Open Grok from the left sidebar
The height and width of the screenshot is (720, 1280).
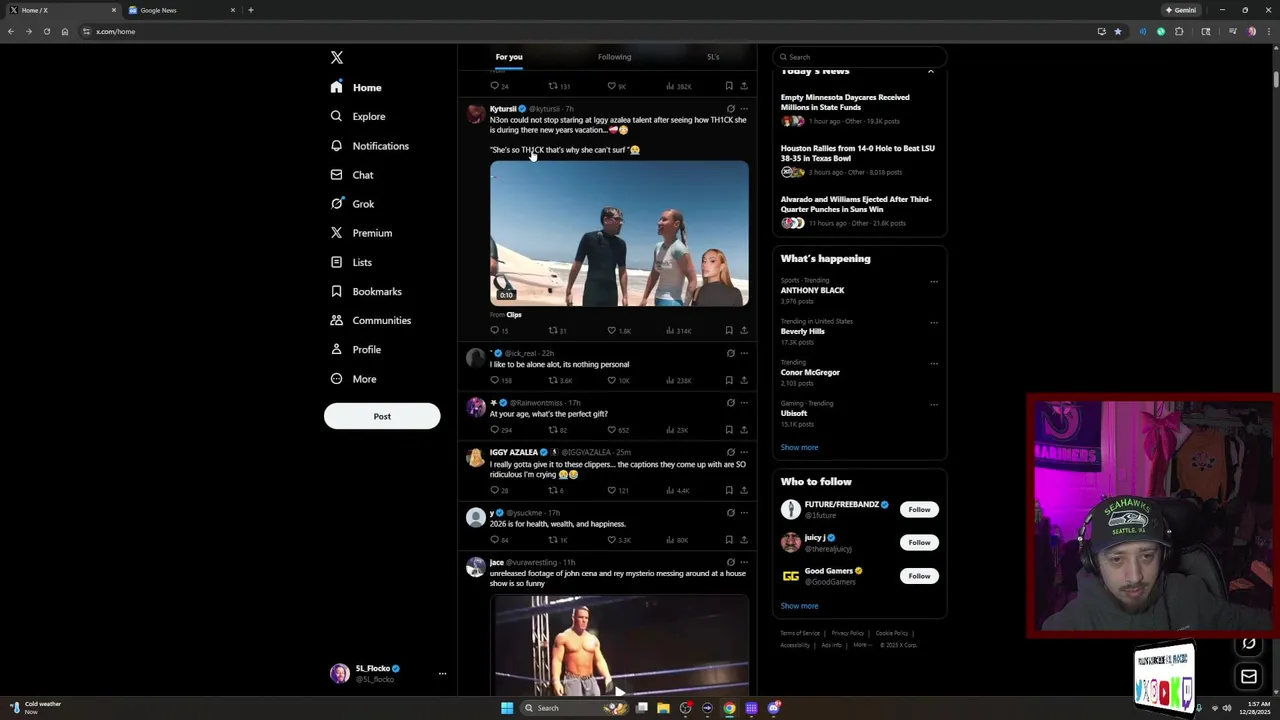352,204
